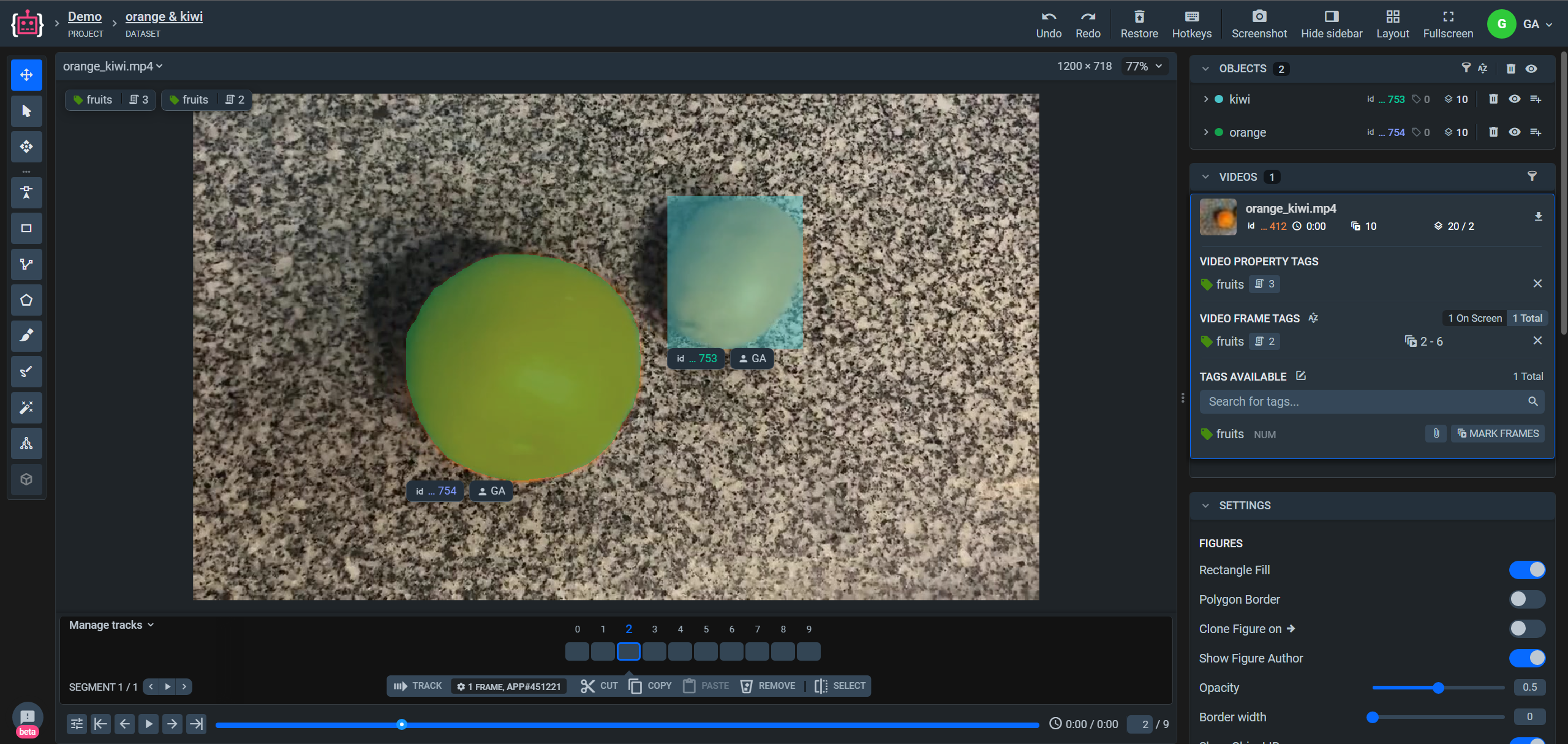The image size is (1568, 744).
Task: Enable the Polygon Border switch
Action: coord(1526,599)
